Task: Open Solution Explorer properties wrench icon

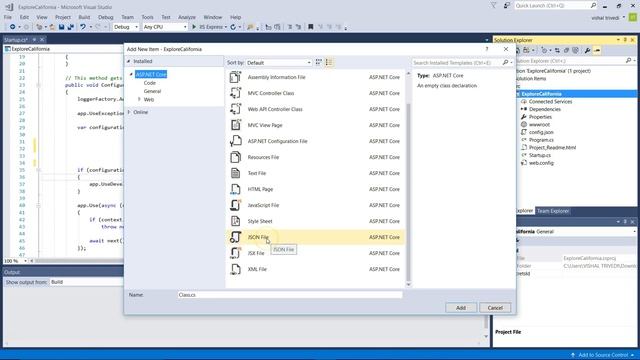Action: pyautogui.click(x=587, y=50)
